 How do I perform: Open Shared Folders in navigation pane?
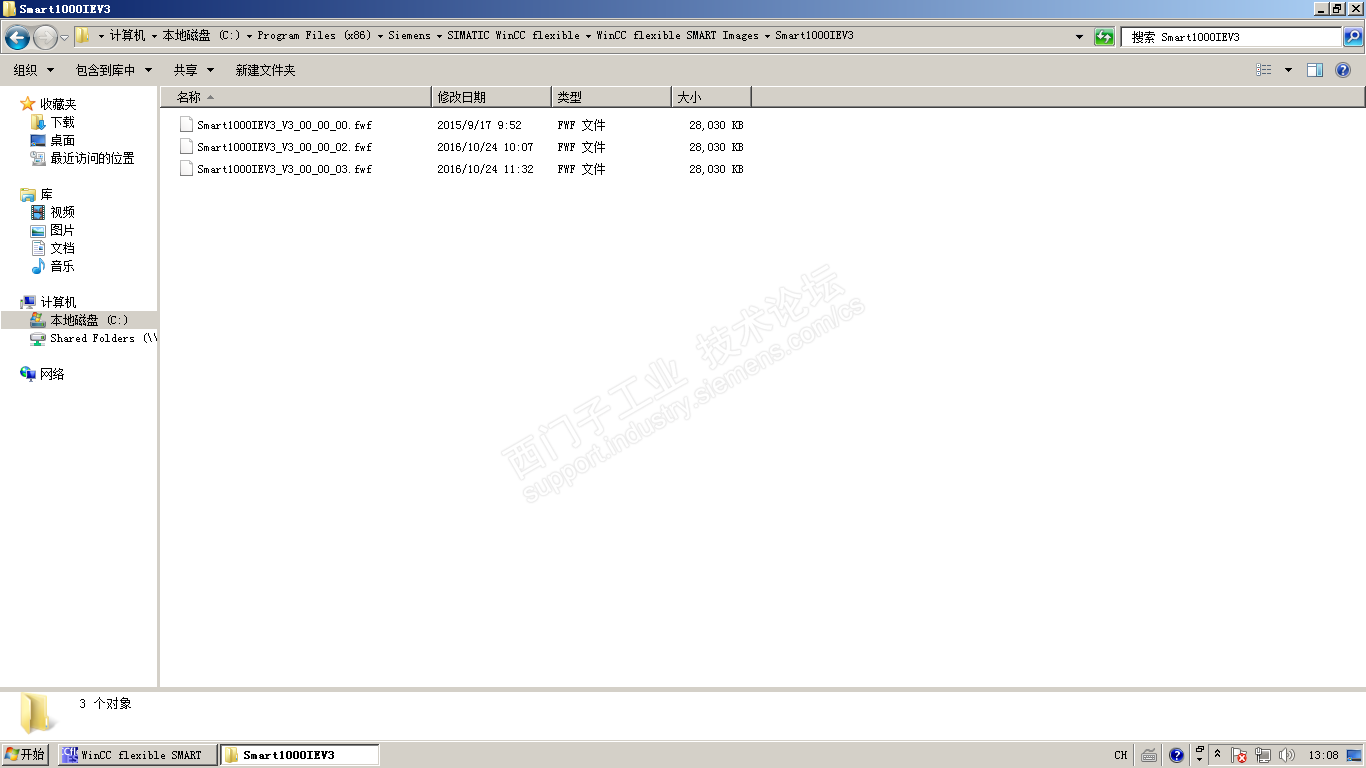tap(104, 338)
